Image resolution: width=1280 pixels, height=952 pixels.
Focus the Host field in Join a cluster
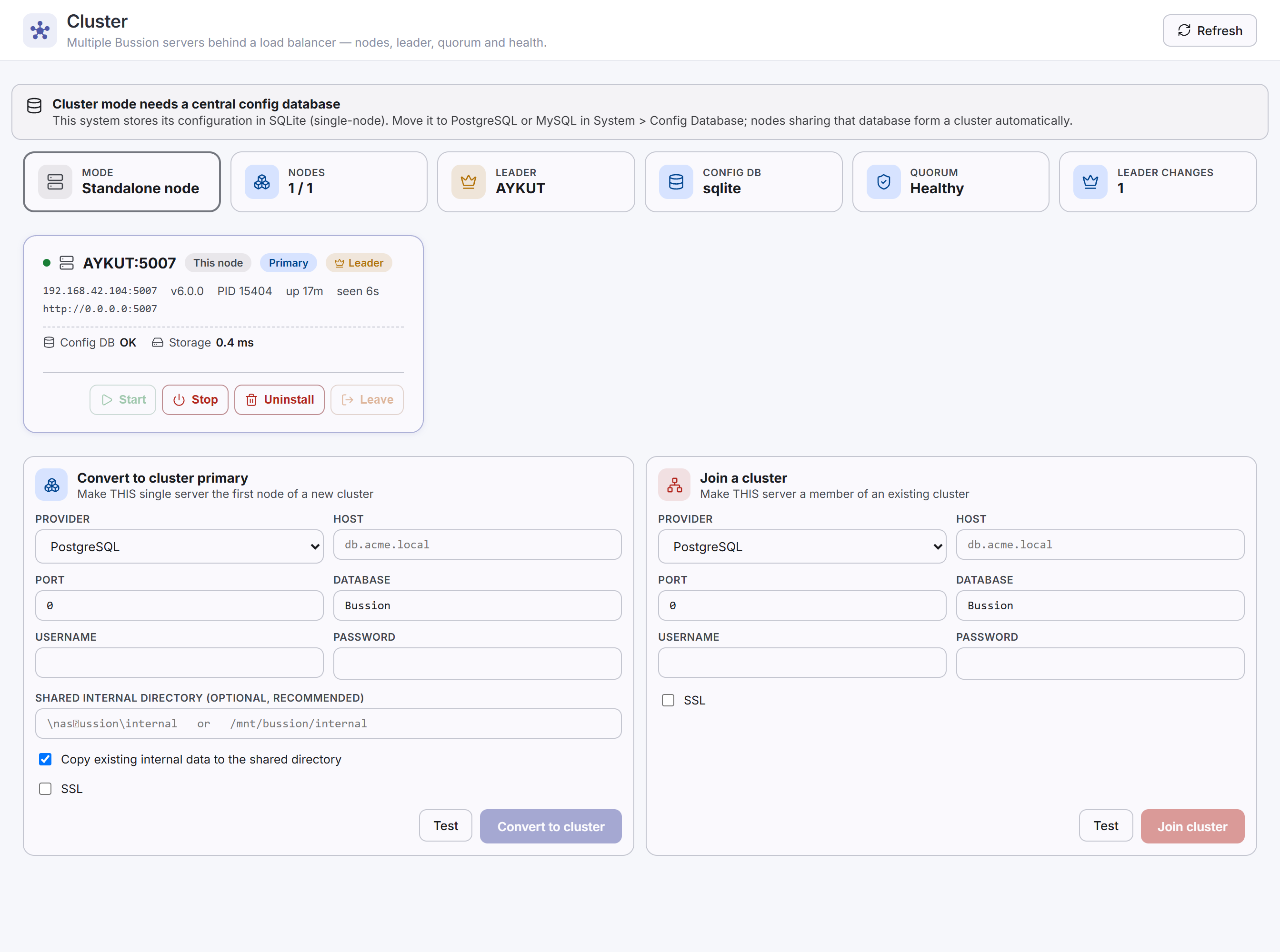tap(1100, 545)
